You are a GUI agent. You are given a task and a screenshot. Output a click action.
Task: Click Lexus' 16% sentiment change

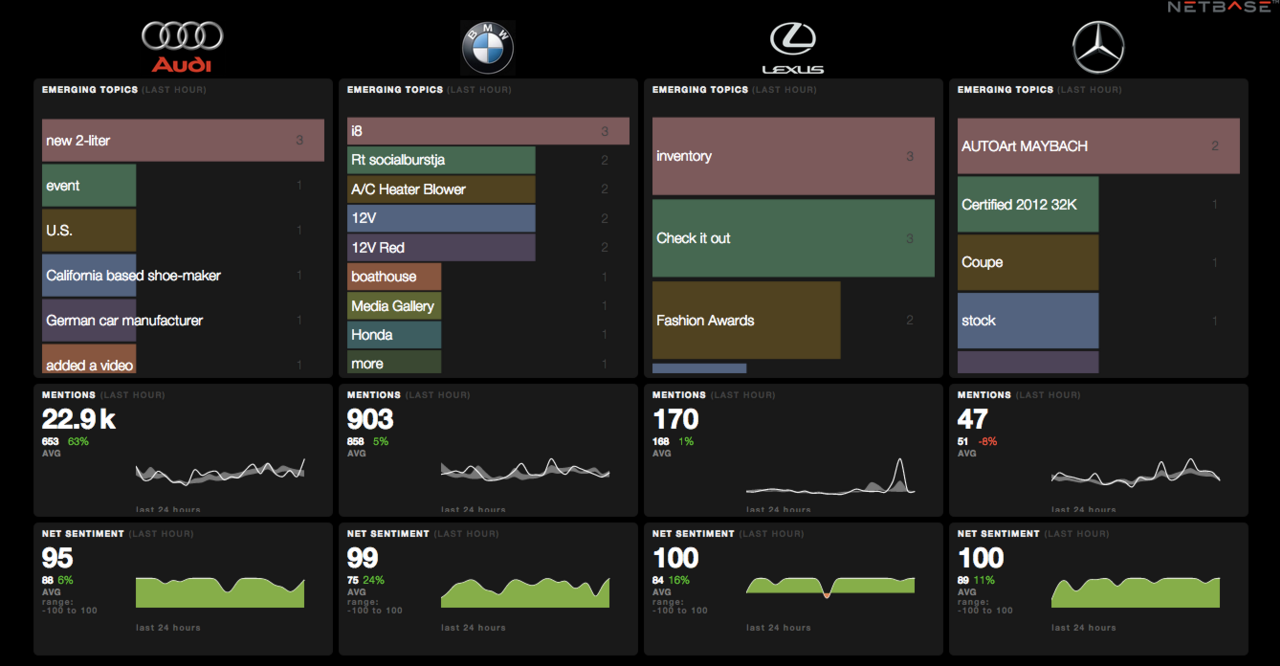[x=680, y=580]
